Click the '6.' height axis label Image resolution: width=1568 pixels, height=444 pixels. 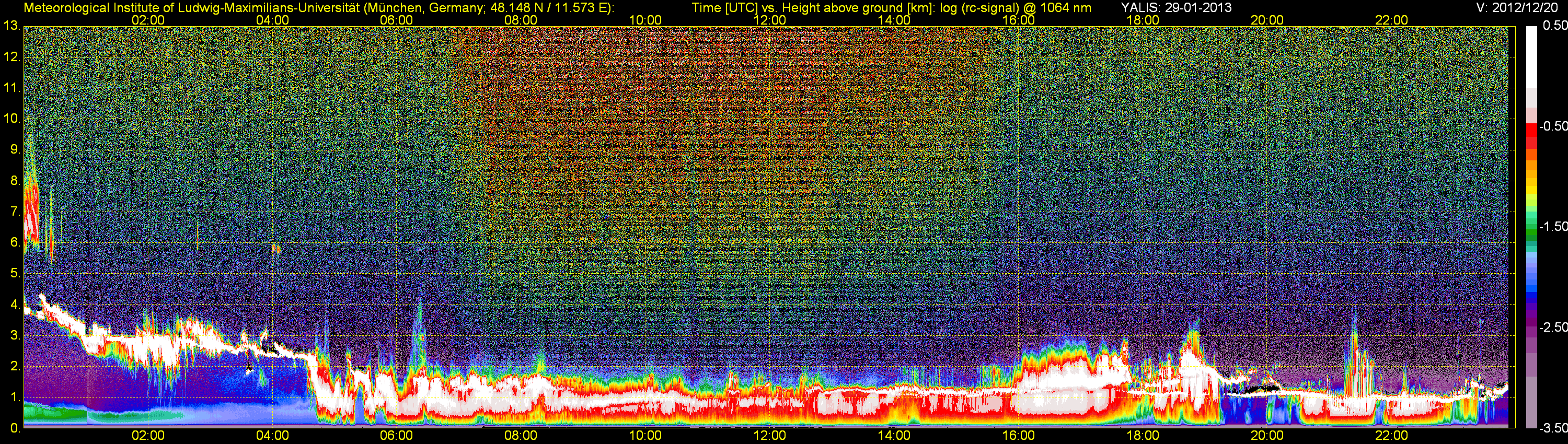[15, 242]
